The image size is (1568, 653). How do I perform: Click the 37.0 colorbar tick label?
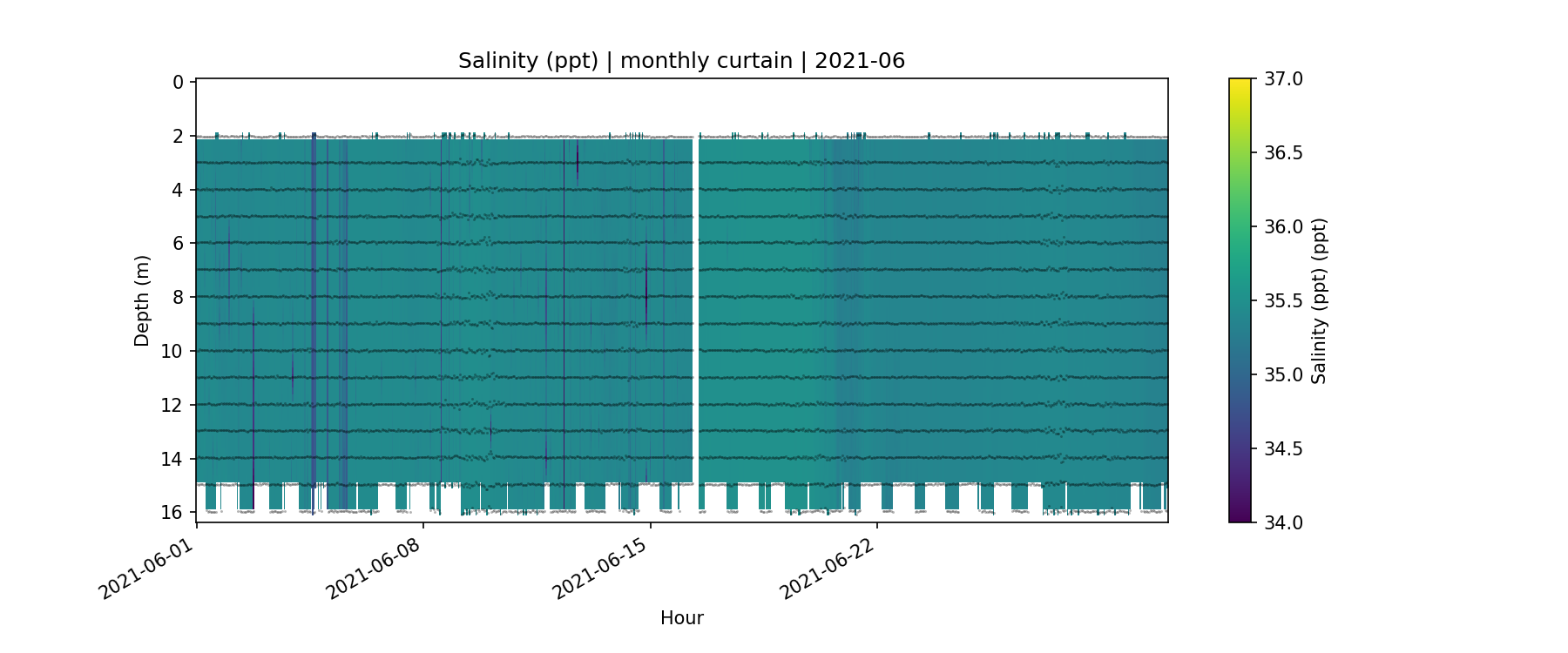[x=1283, y=79]
